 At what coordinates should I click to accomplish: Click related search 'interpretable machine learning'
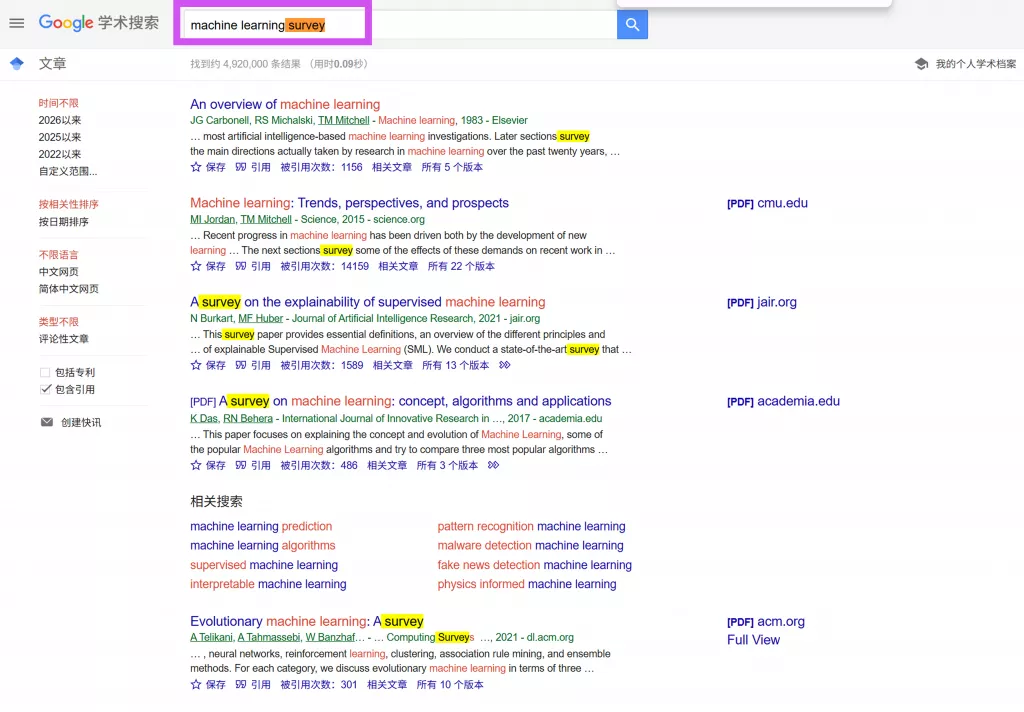tap(268, 584)
